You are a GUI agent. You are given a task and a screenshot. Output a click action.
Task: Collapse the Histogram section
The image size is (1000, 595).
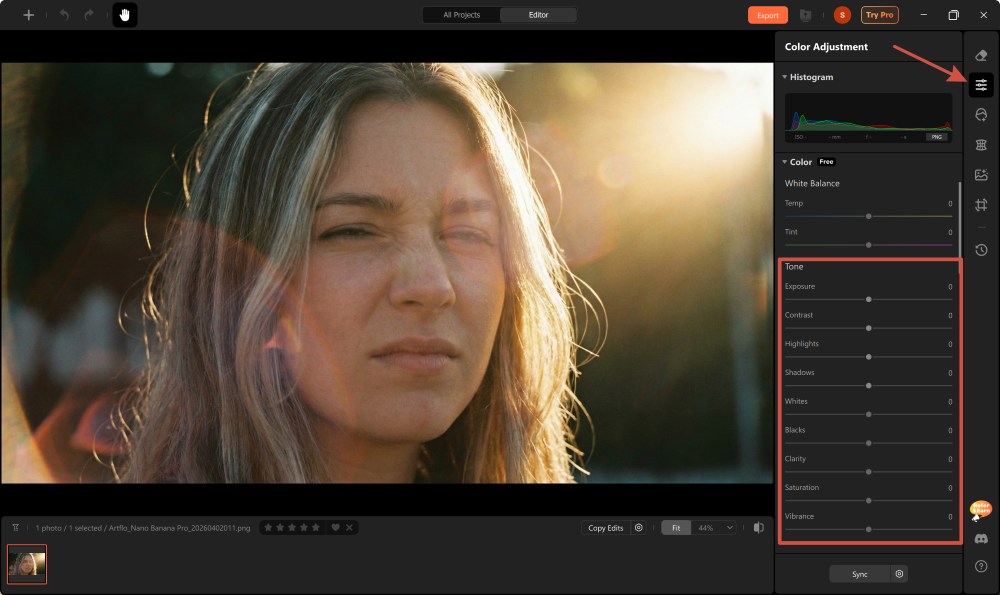tap(785, 77)
